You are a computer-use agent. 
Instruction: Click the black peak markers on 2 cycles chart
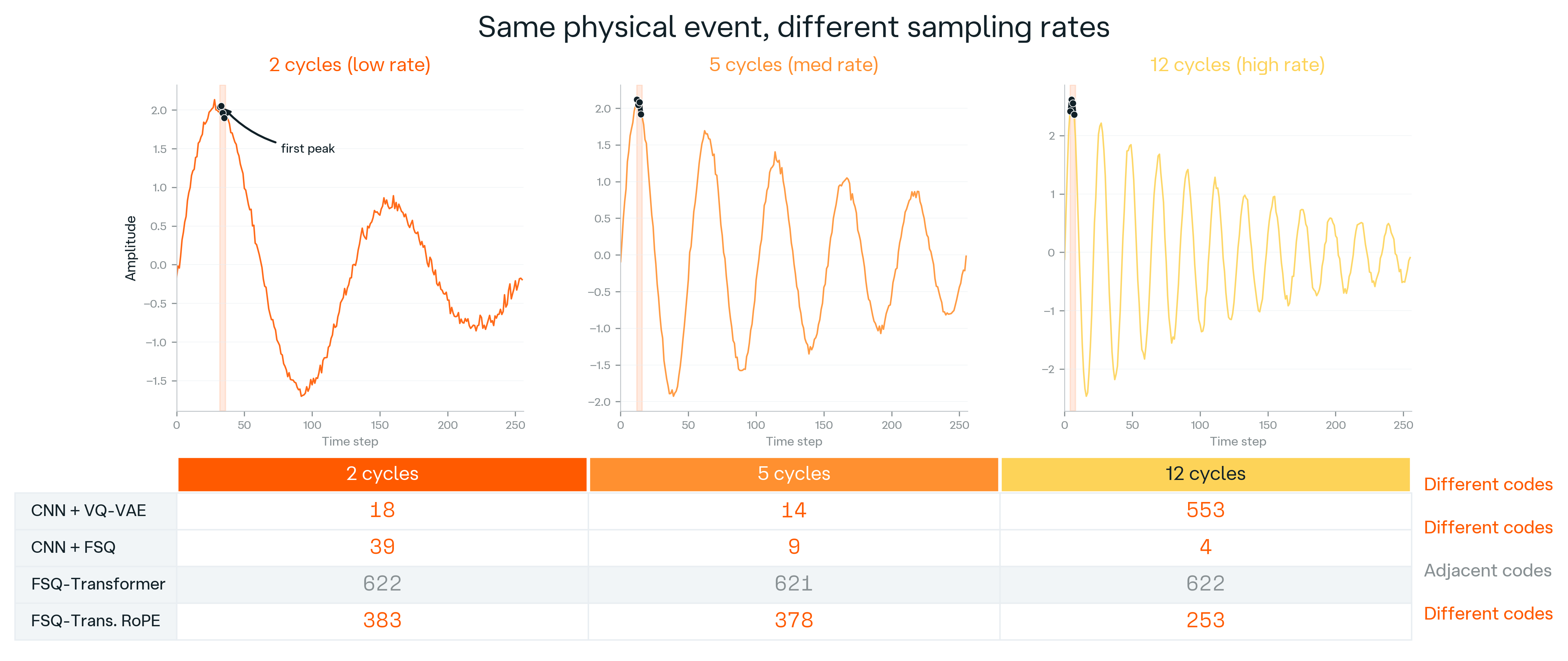(222, 111)
